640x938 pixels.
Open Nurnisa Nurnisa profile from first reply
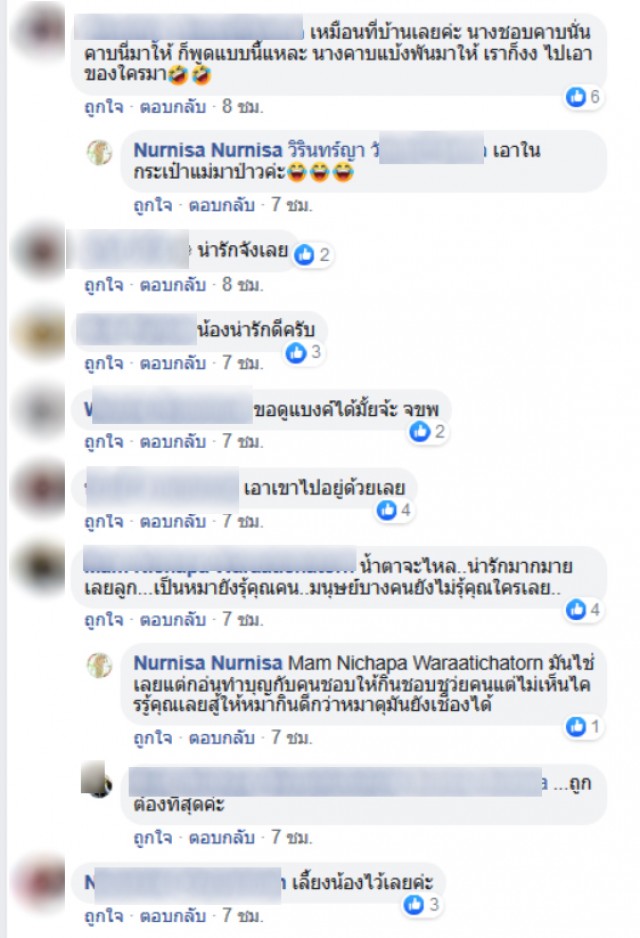(x=208, y=150)
